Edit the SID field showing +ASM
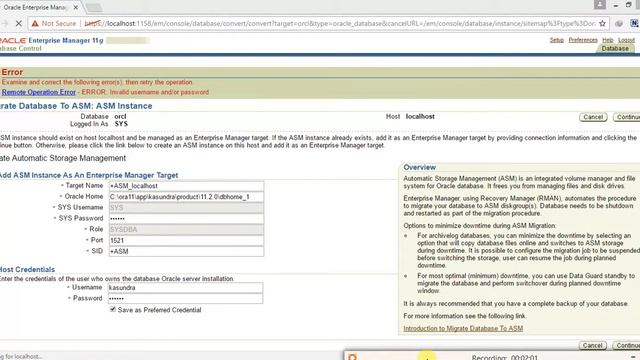 pos(186,251)
